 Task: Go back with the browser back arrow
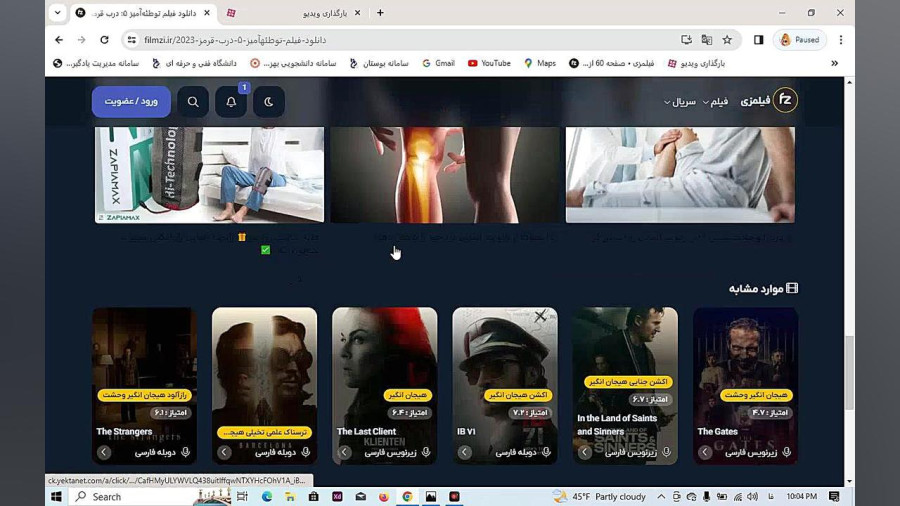[59, 40]
